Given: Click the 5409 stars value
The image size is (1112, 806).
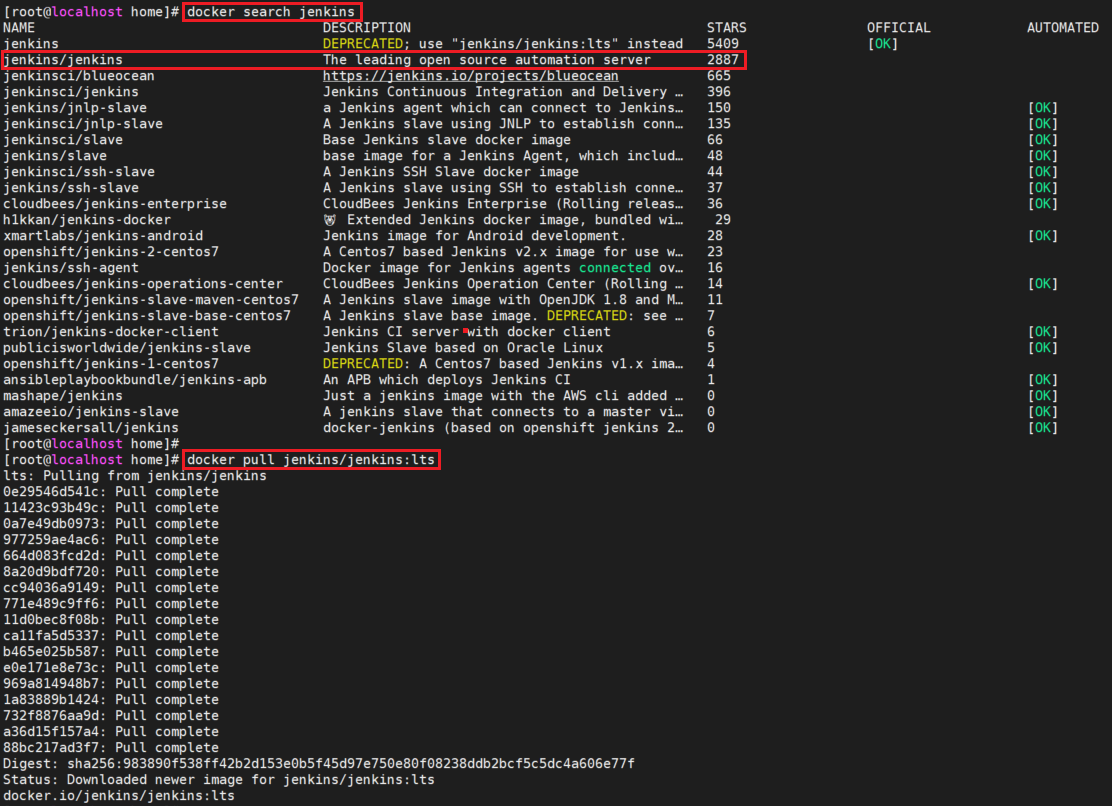Looking at the screenshot, I should click(723, 43).
